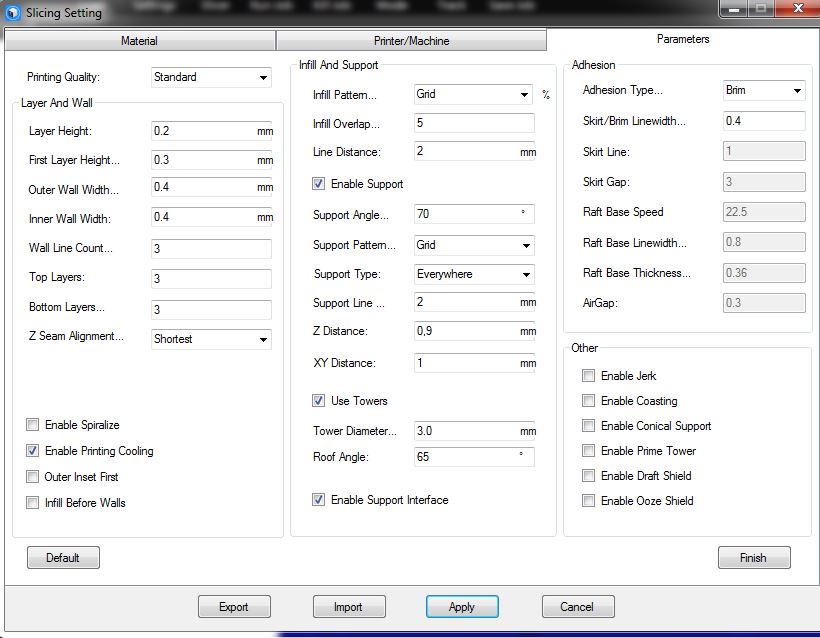The width and height of the screenshot is (820, 638).
Task: Uncheck Use Towers
Action: [x=318, y=401]
